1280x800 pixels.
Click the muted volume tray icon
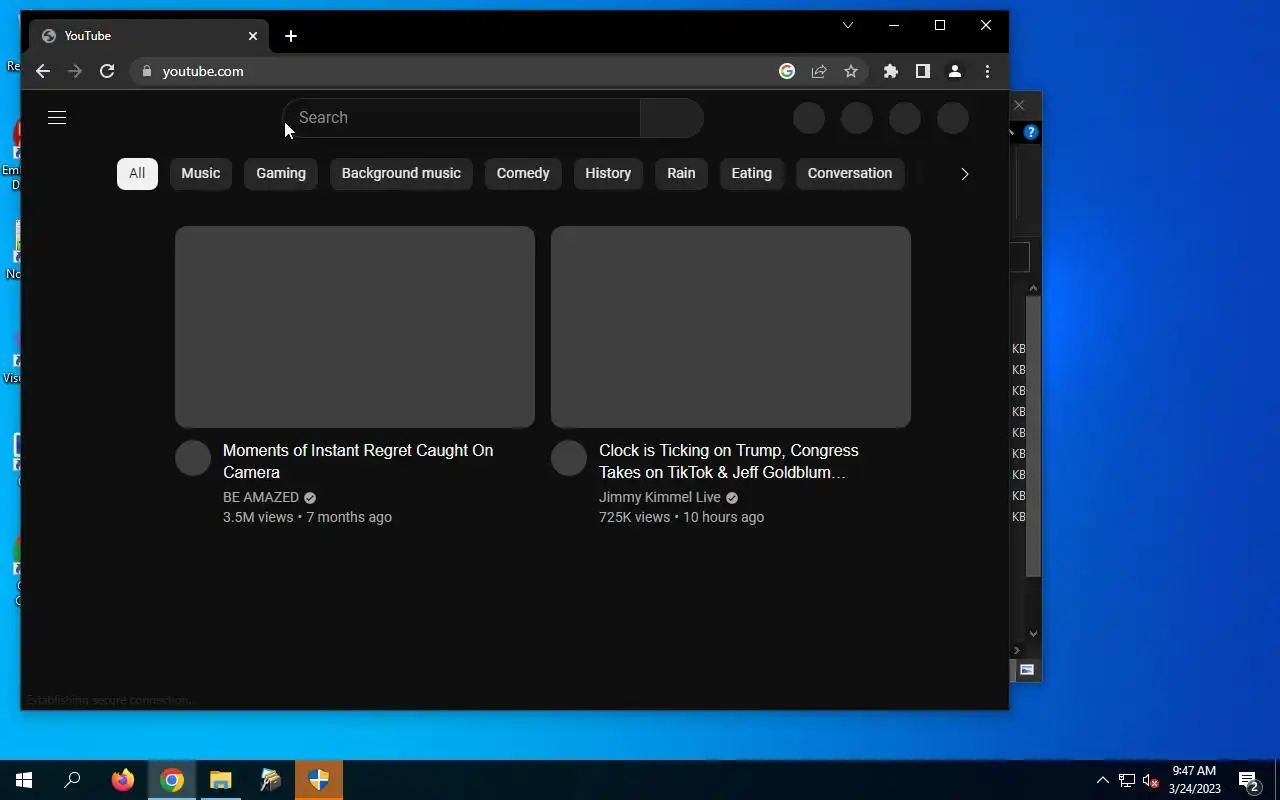pos(1151,780)
